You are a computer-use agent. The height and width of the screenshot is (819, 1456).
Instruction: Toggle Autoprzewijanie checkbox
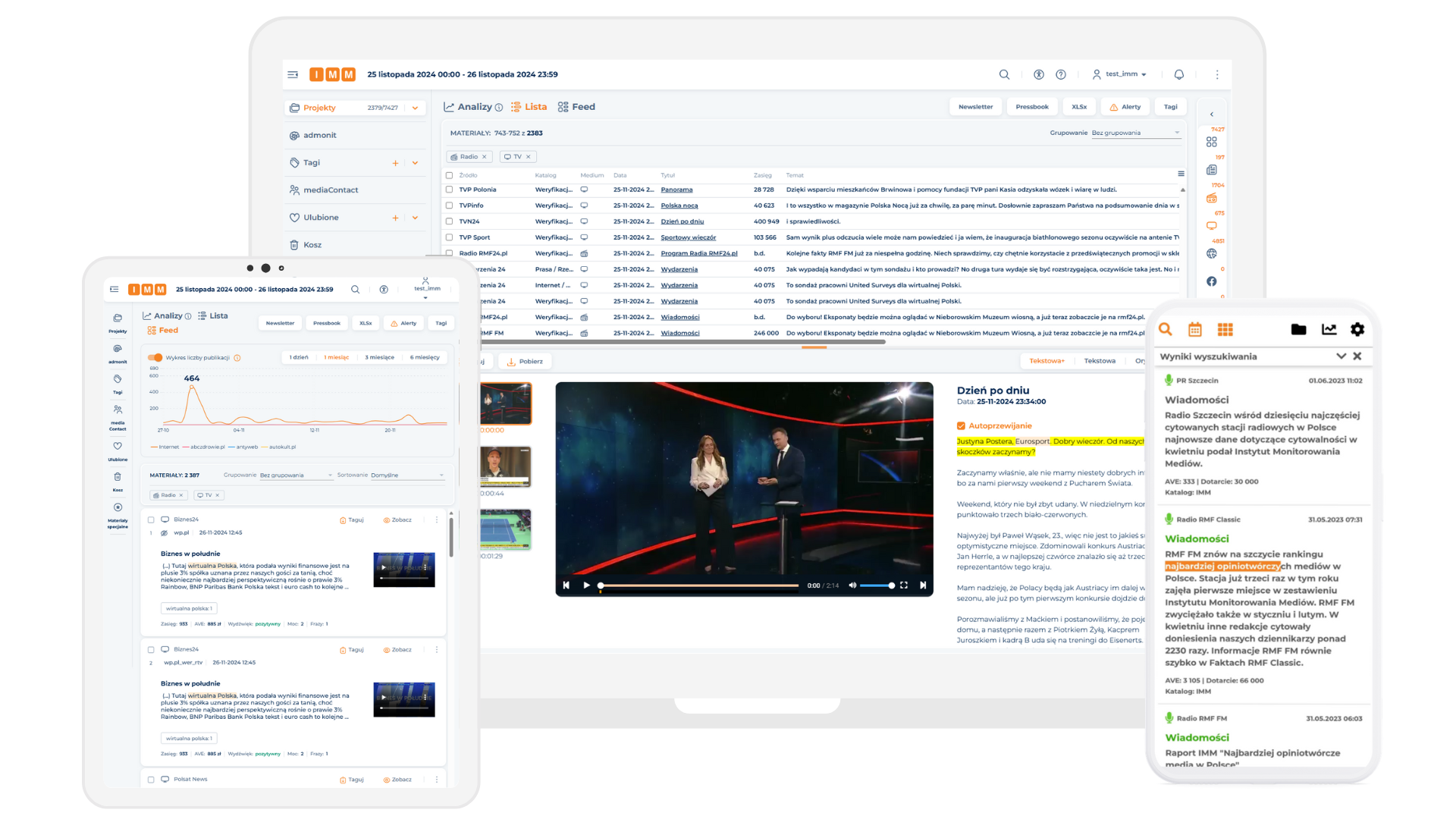point(961,426)
